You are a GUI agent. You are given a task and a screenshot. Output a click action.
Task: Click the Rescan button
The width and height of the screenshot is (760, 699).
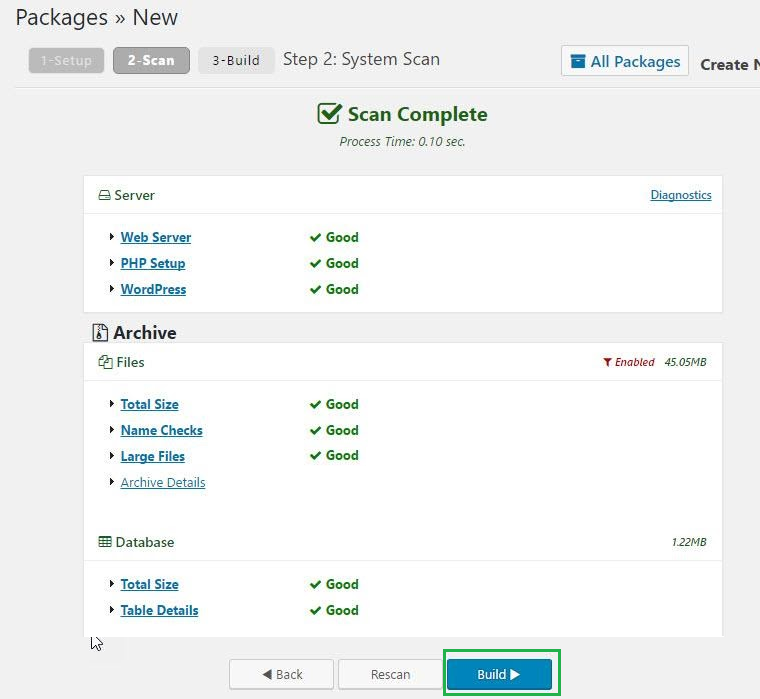coord(390,674)
